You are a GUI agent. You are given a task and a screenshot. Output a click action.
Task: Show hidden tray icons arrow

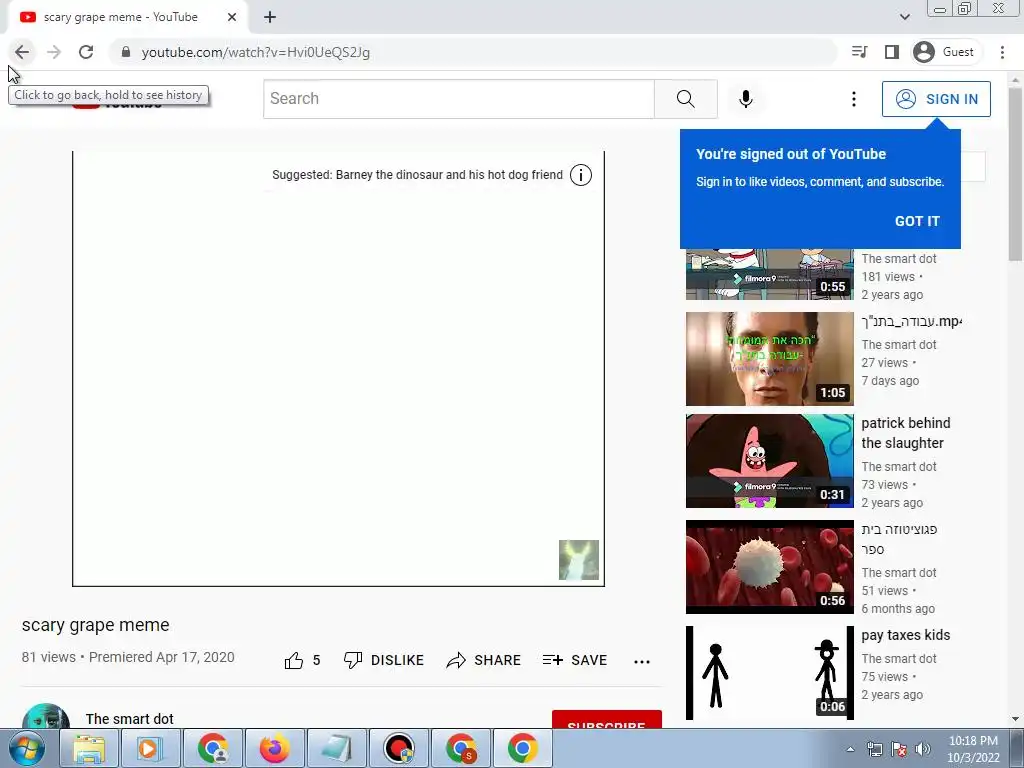(x=850, y=749)
